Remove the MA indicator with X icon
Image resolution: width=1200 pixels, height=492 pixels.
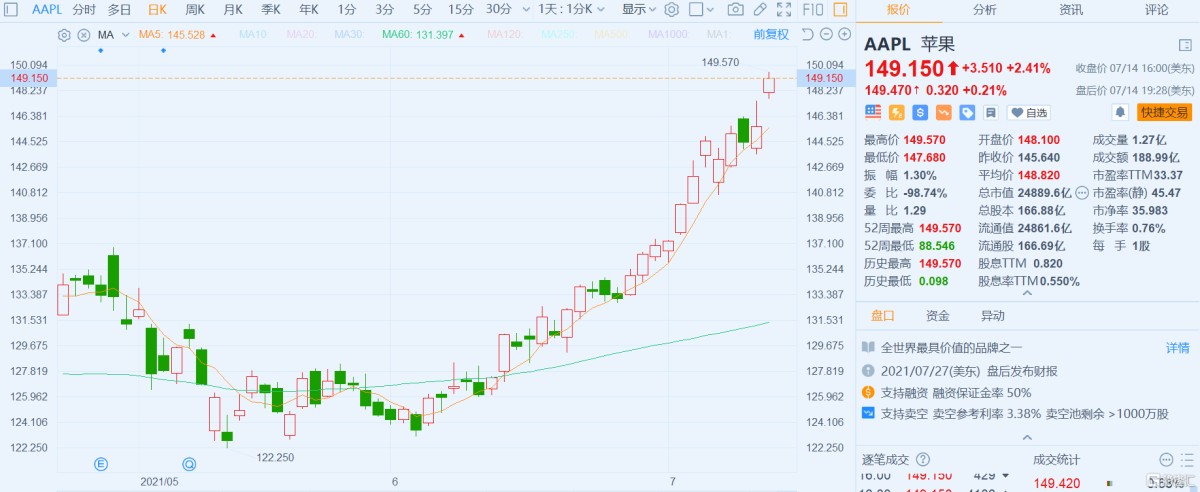(x=83, y=35)
